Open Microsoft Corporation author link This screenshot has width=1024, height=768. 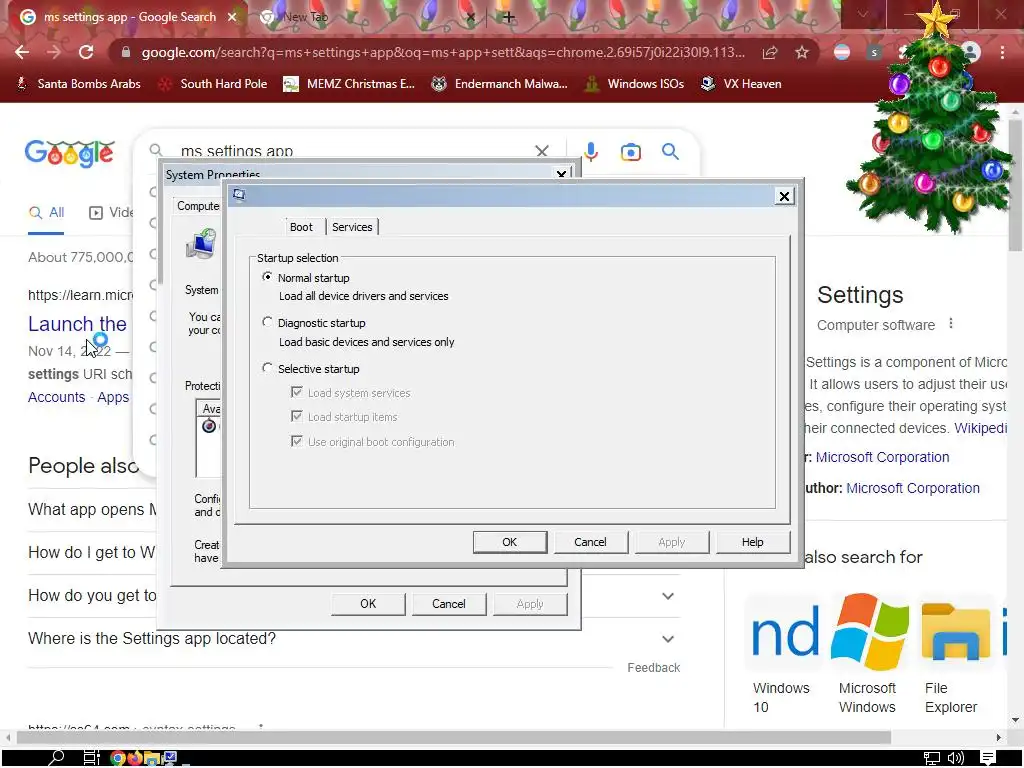pos(913,488)
